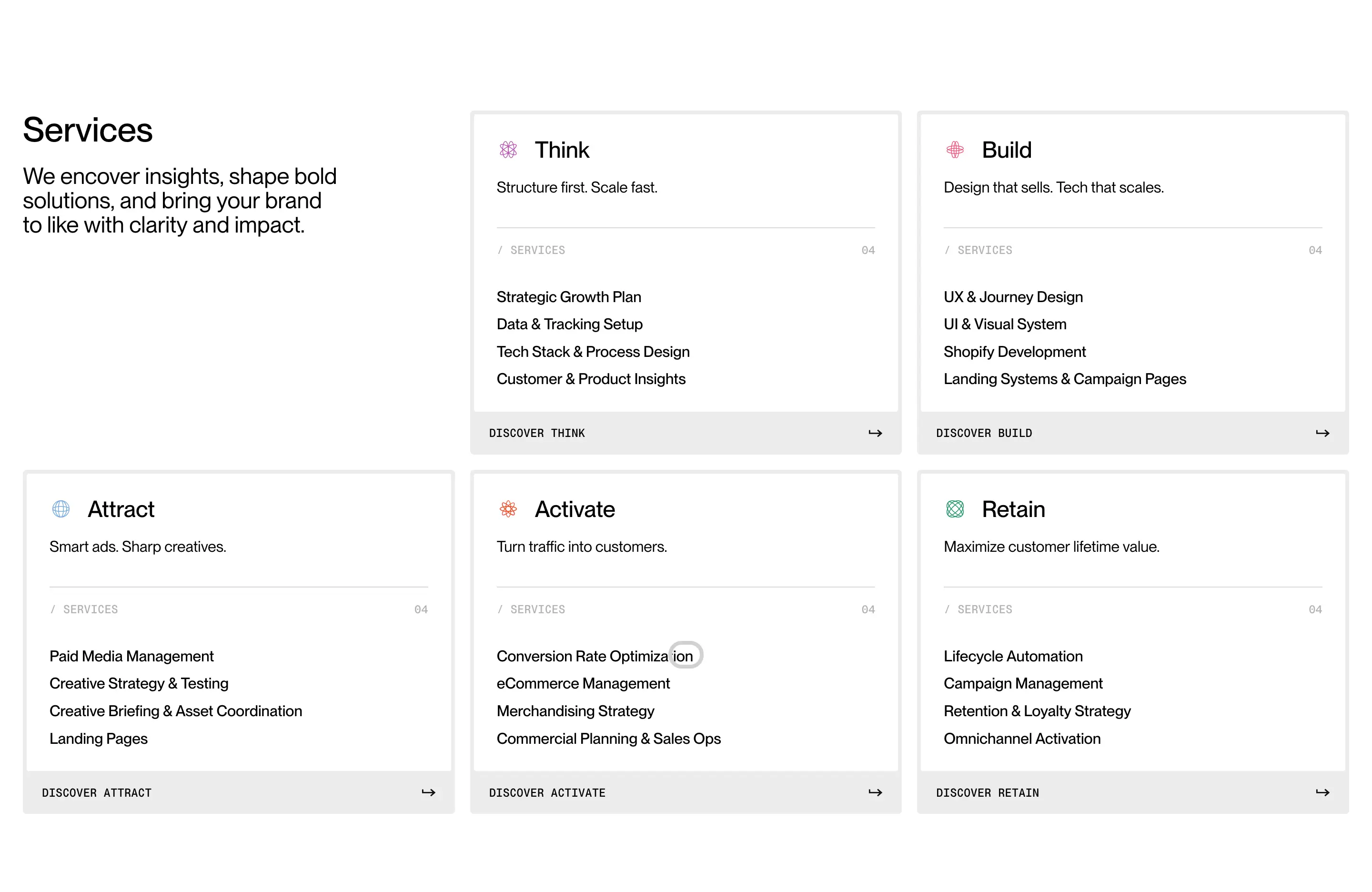Click the purple atom icon beside Think
Screen dimensions: 1372x892
click(x=508, y=150)
